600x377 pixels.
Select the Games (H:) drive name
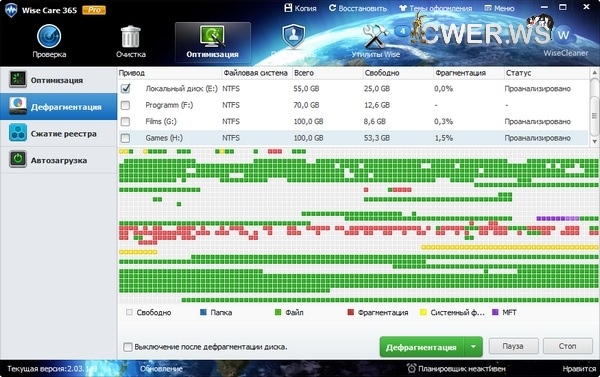pyautogui.click(x=164, y=138)
